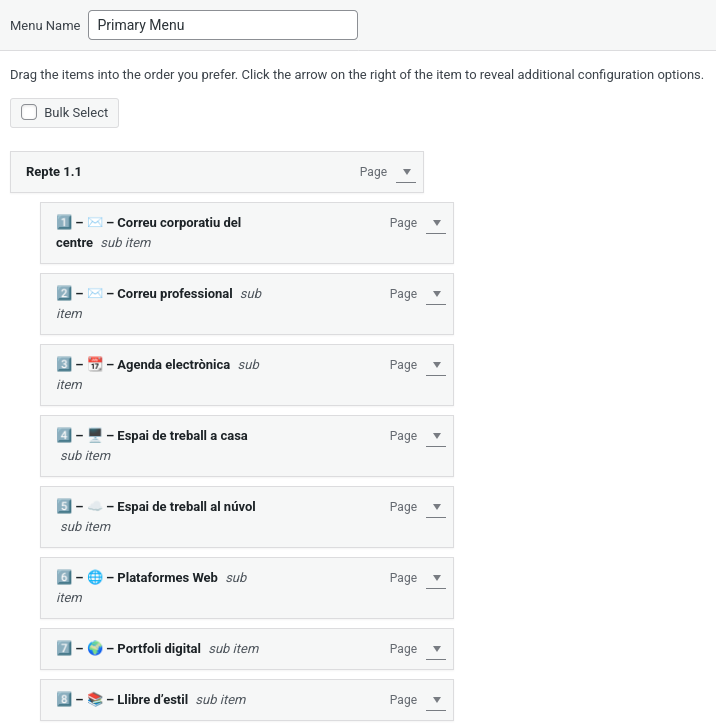Enable the Bulk Select checkbox
Image resolution: width=716 pixels, height=728 pixels.
[x=29, y=113]
